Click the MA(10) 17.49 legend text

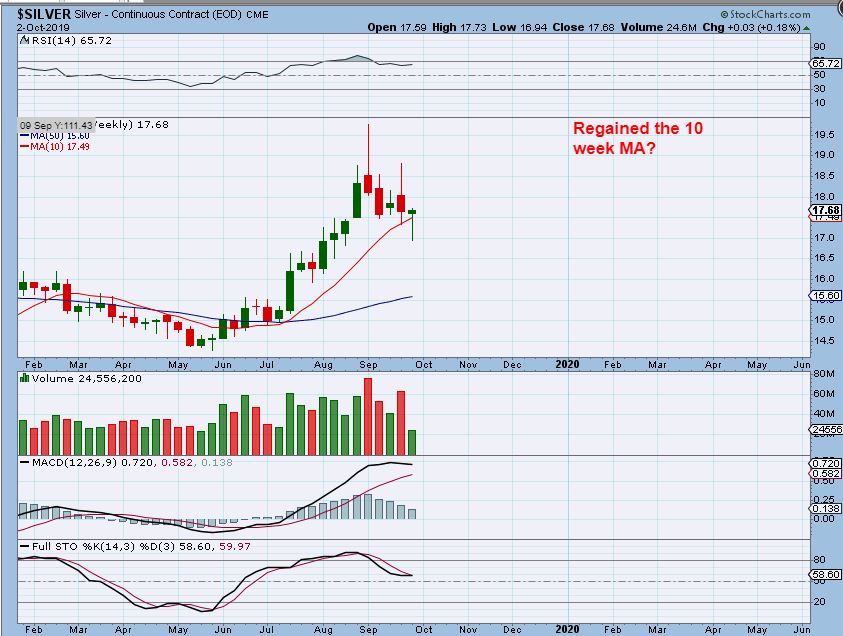60,146
